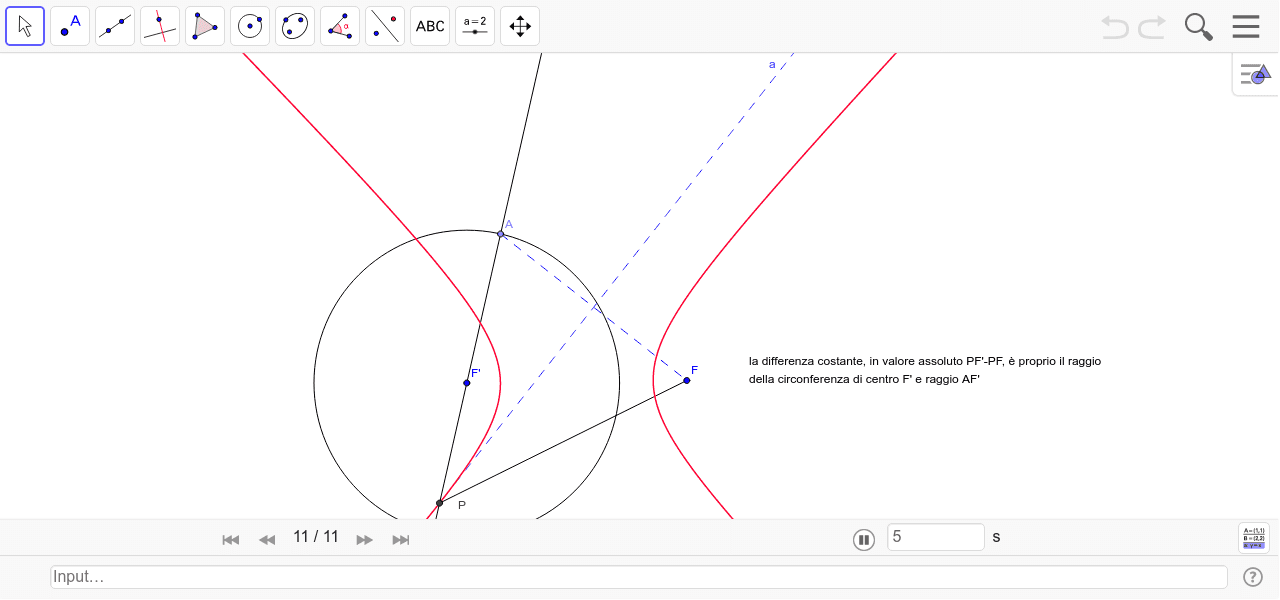Select the Reflect about line tool
This screenshot has height=600, width=1280.
click(385, 26)
